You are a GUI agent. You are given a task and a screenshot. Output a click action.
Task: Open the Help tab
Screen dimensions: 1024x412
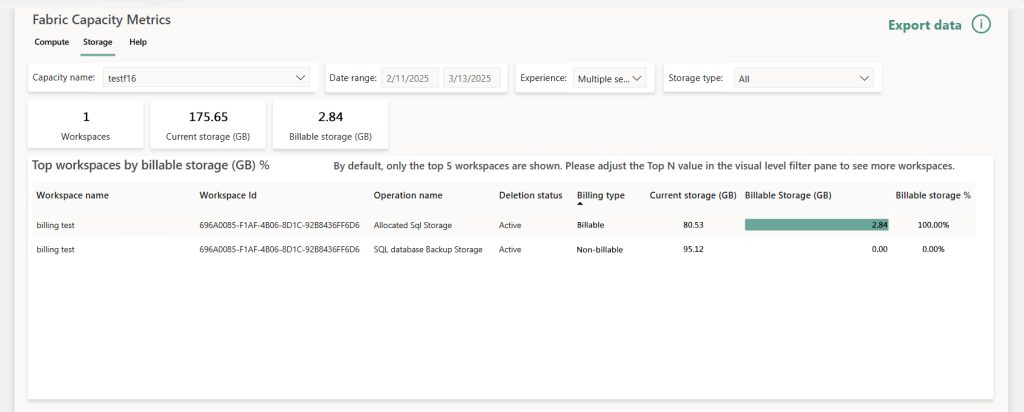(138, 42)
